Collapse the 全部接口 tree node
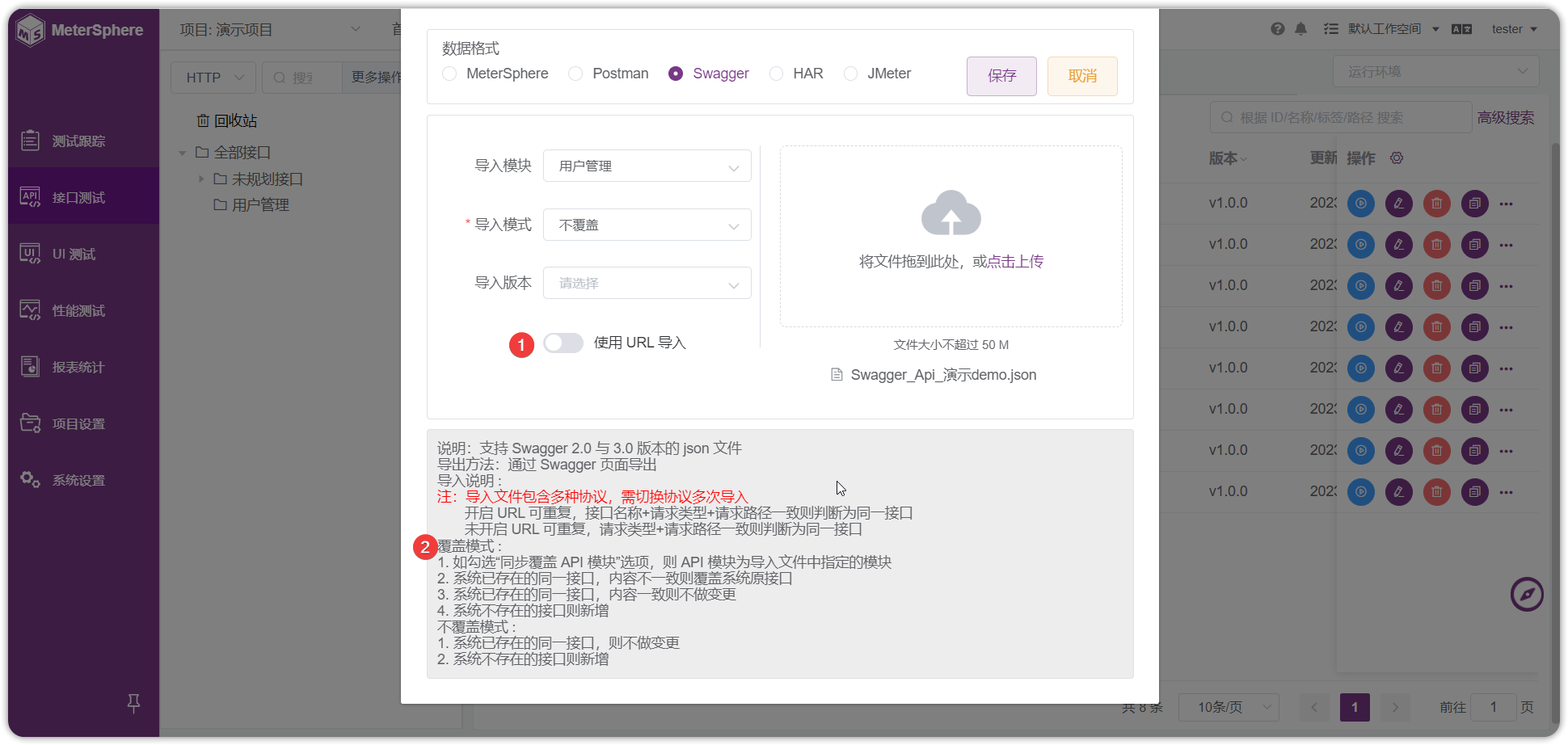 [183, 152]
